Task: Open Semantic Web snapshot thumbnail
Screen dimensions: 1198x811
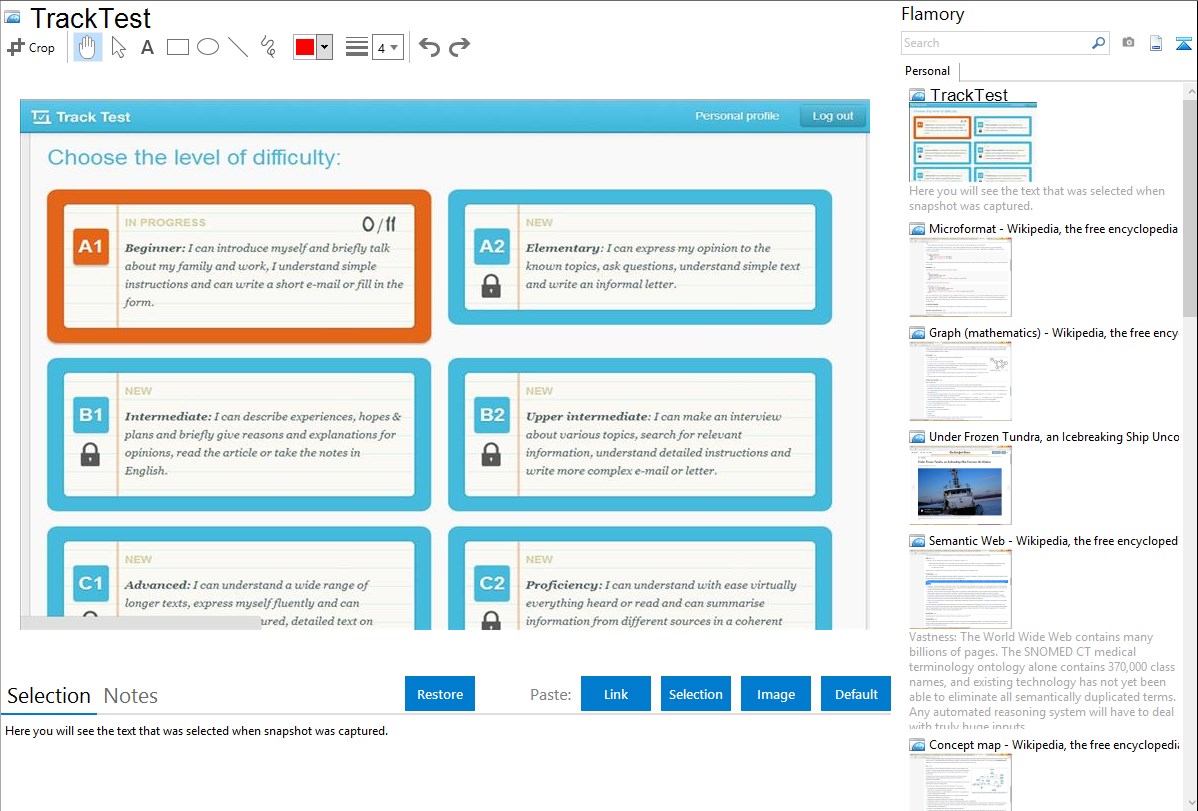Action: pos(960,589)
